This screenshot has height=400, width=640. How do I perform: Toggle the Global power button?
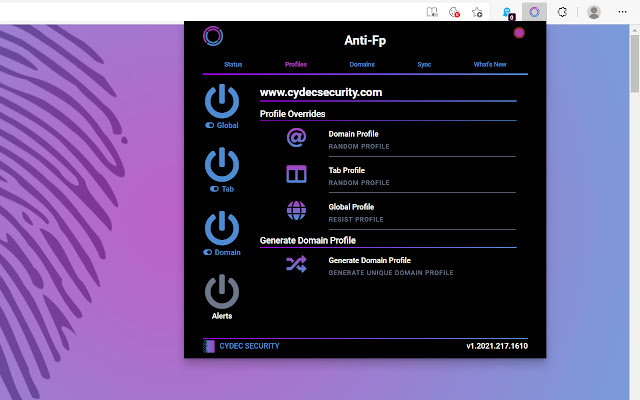(x=222, y=101)
